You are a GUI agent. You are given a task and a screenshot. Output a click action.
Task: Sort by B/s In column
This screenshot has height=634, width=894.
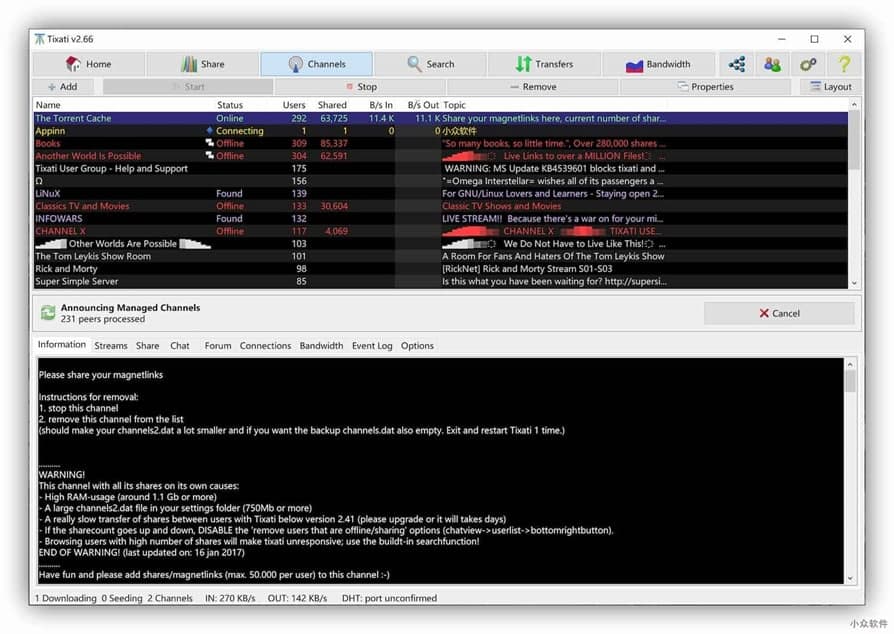click(x=380, y=105)
